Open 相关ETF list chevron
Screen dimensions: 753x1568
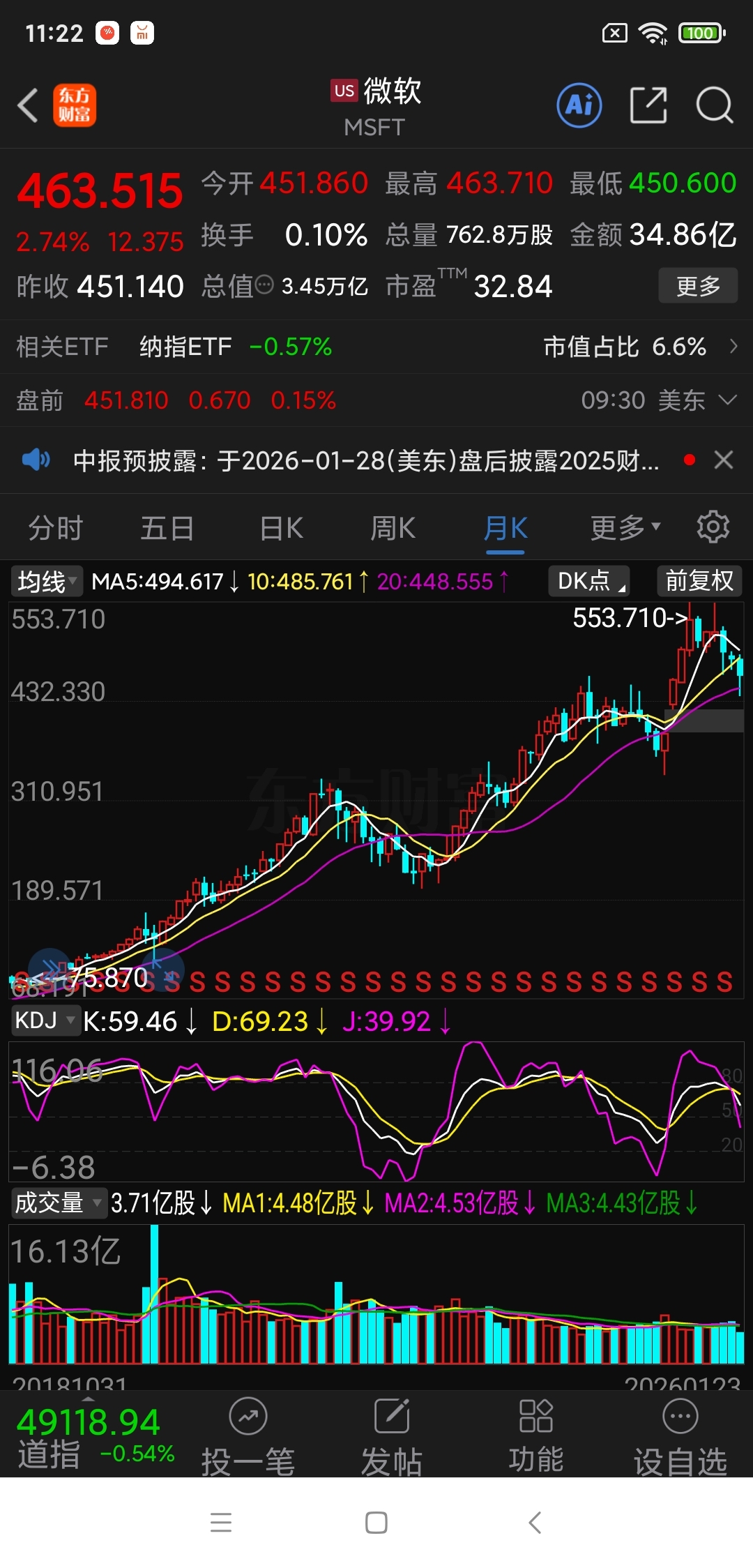pos(733,346)
